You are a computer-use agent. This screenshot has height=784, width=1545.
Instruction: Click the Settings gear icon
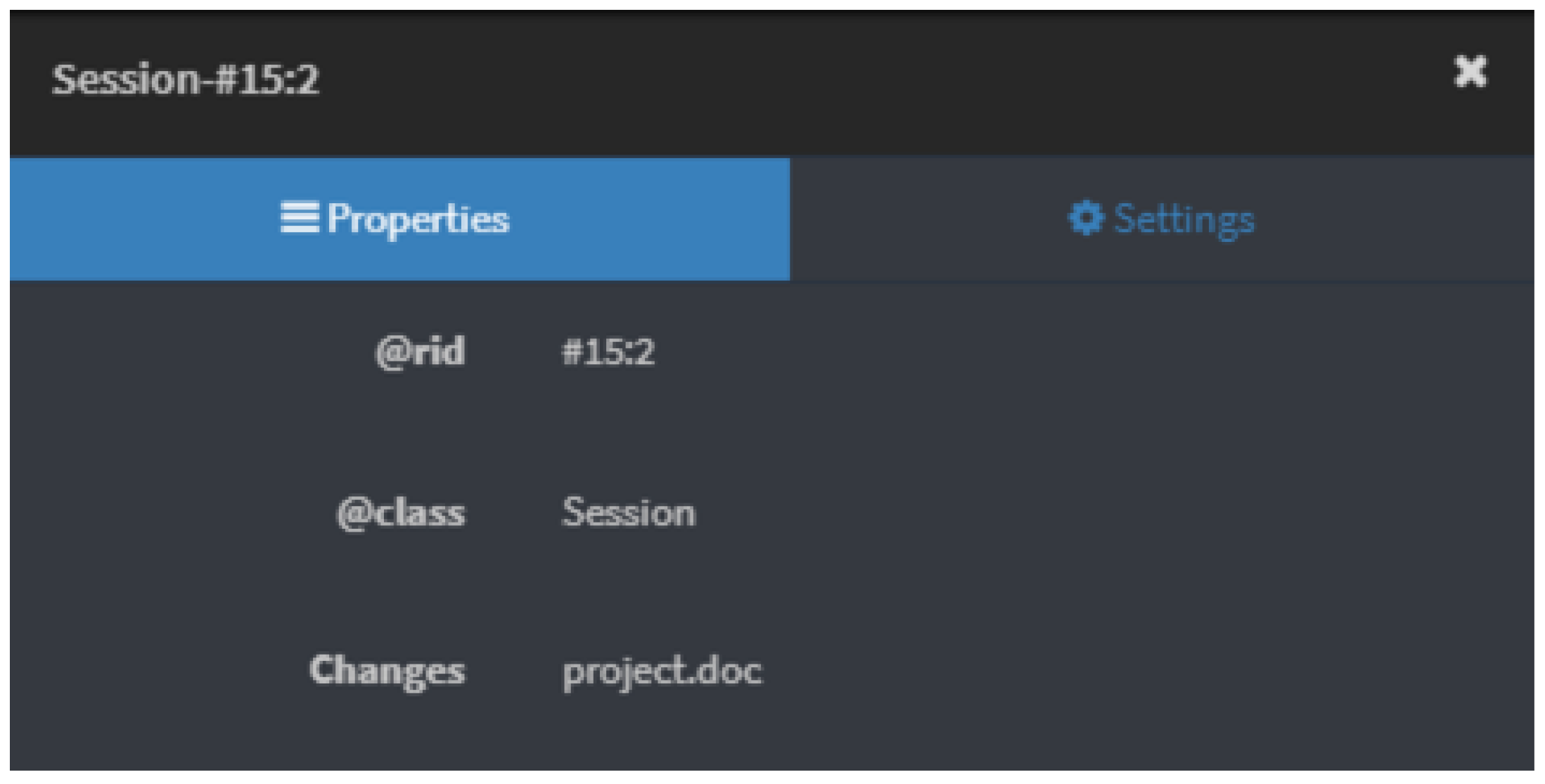[x=1086, y=218]
